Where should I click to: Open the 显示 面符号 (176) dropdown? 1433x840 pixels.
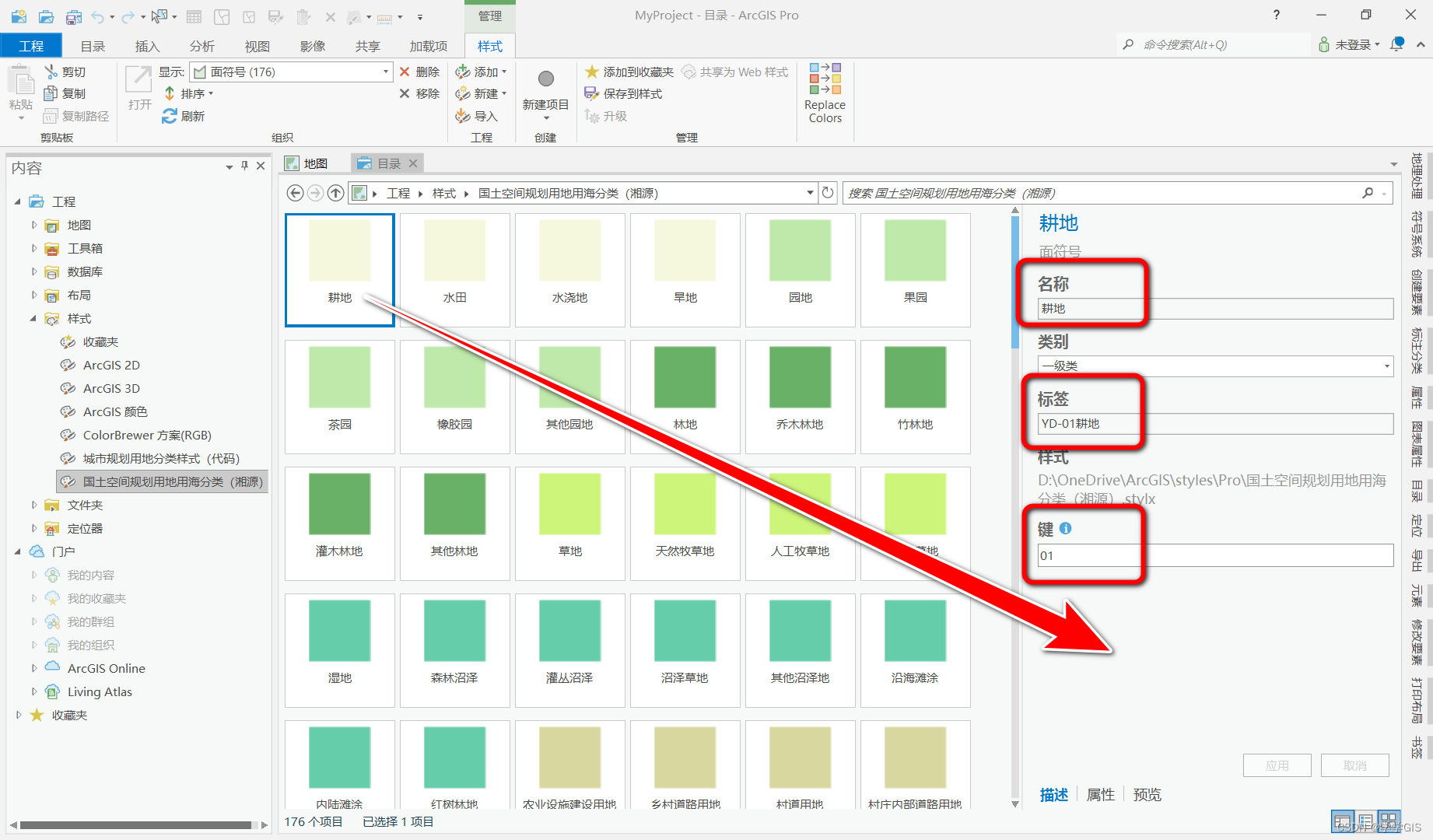(386, 72)
